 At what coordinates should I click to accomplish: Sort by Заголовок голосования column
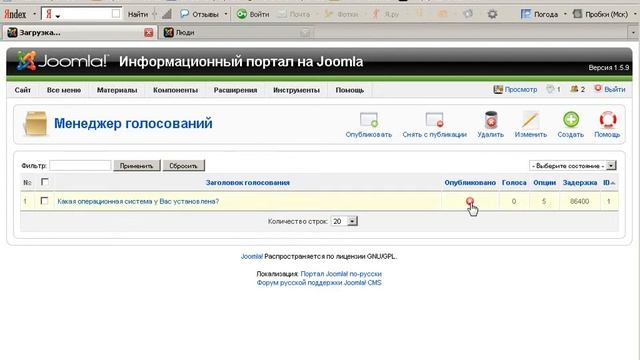click(248, 182)
